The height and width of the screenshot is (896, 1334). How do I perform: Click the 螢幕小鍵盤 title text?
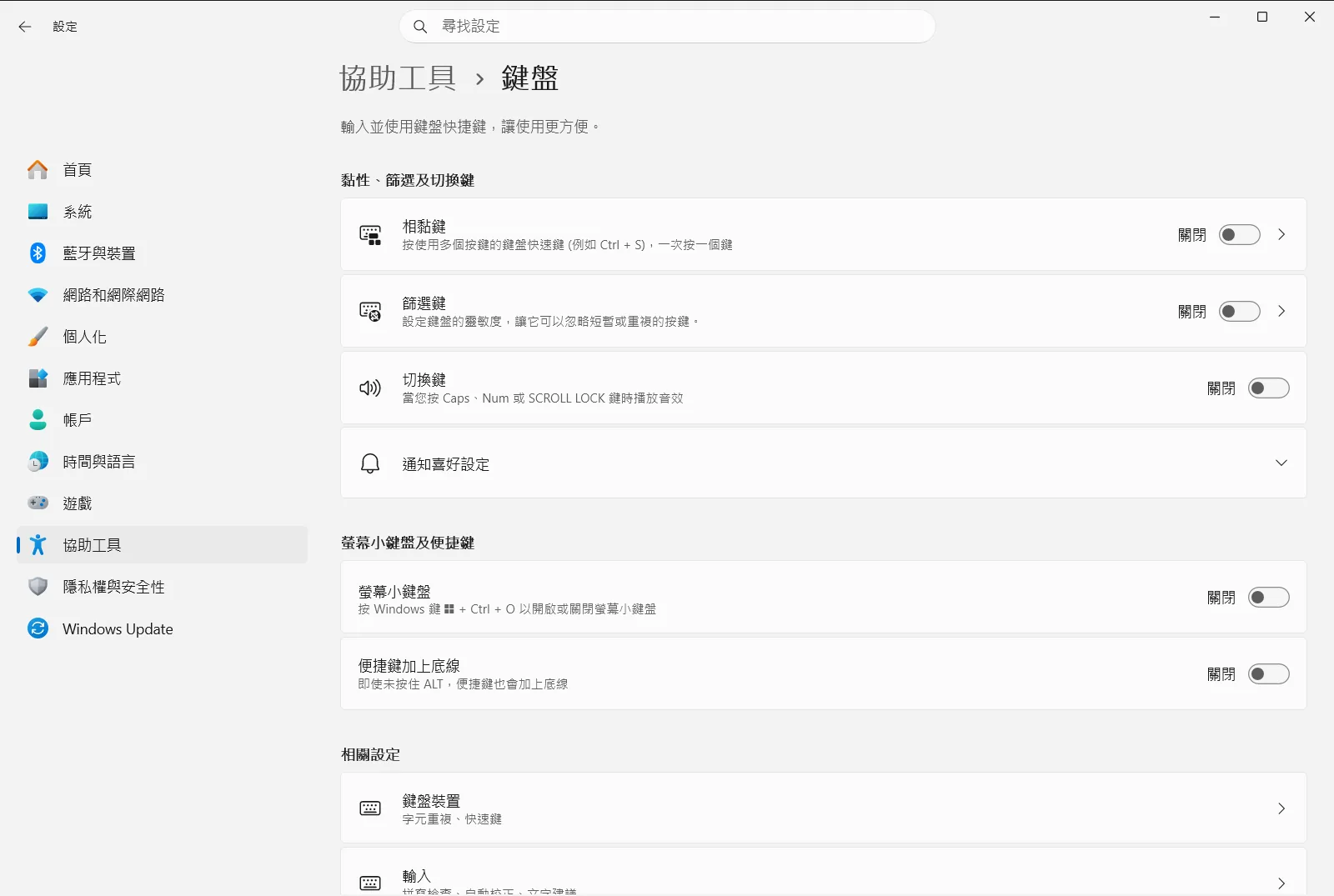394,592
